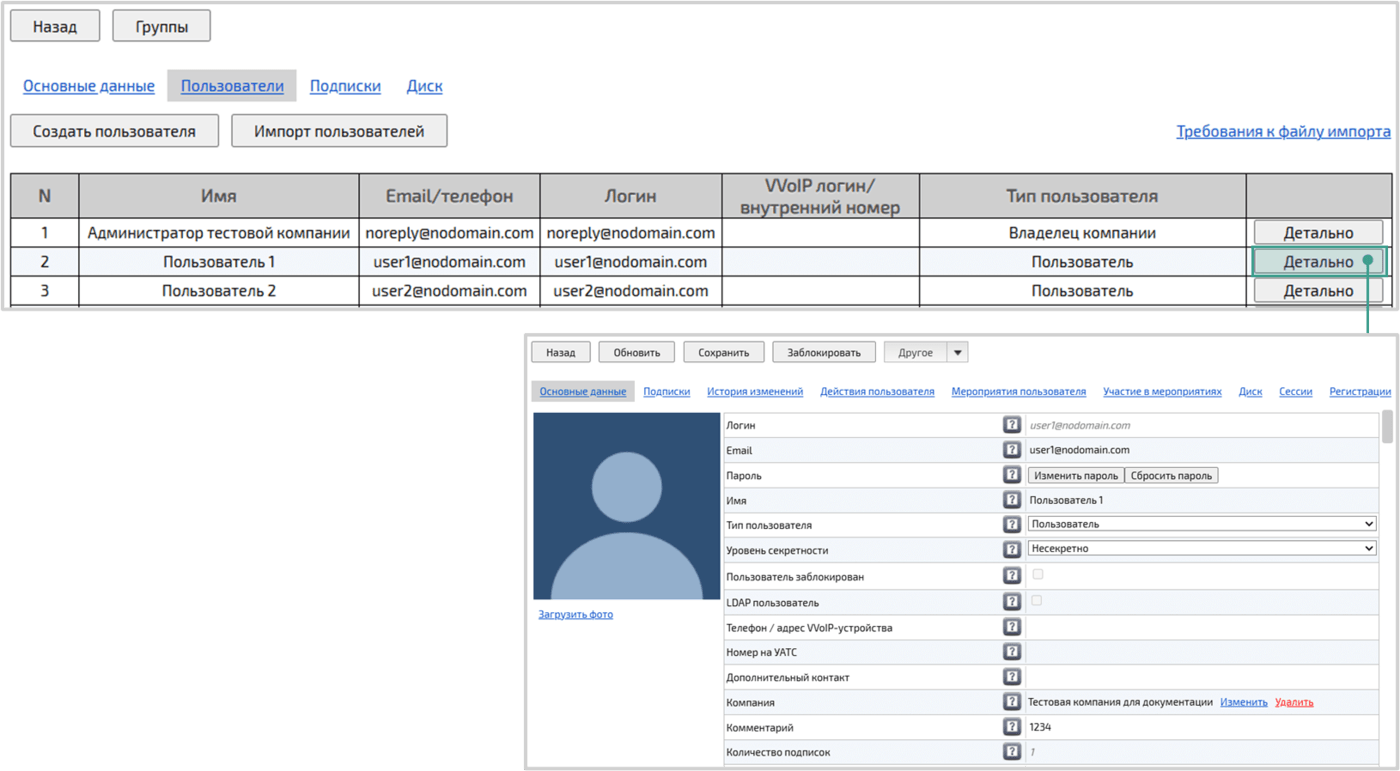
Task: Click the question mark beside Уровень секретности
Action: click(x=1012, y=549)
